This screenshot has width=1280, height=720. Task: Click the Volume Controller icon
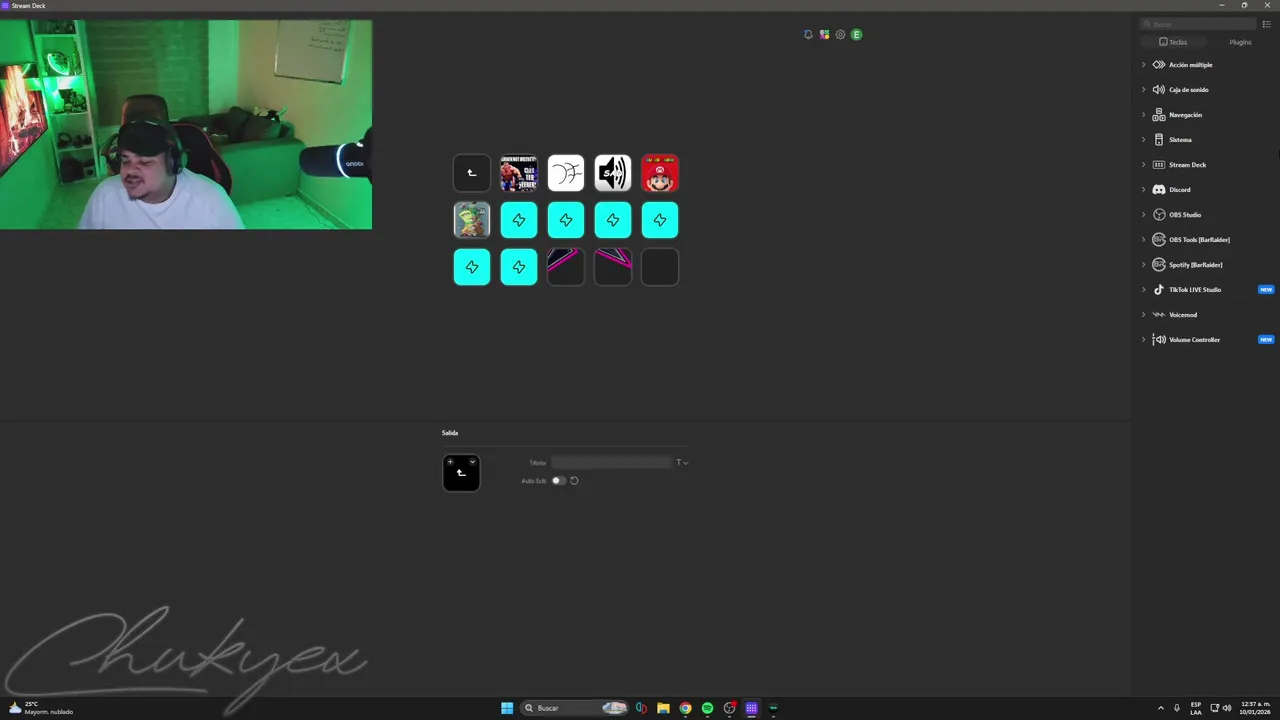click(1159, 340)
